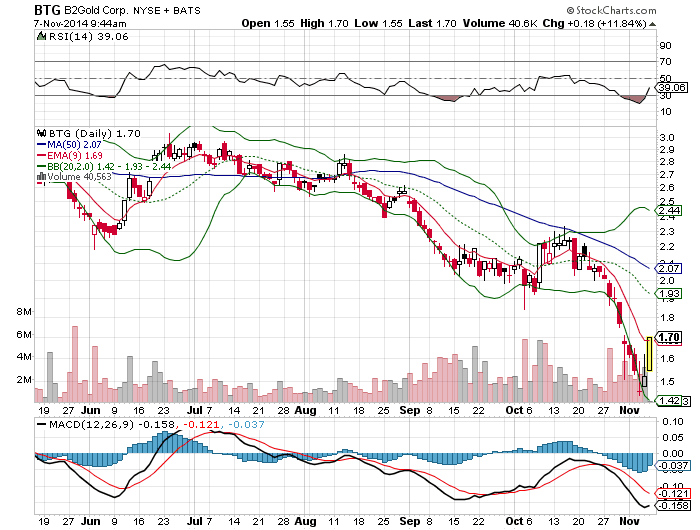Click the 7-Nov-2014 9:44am timestamp
Image resolution: width=700 pixels, height=530 pixels.
[80, 24]
